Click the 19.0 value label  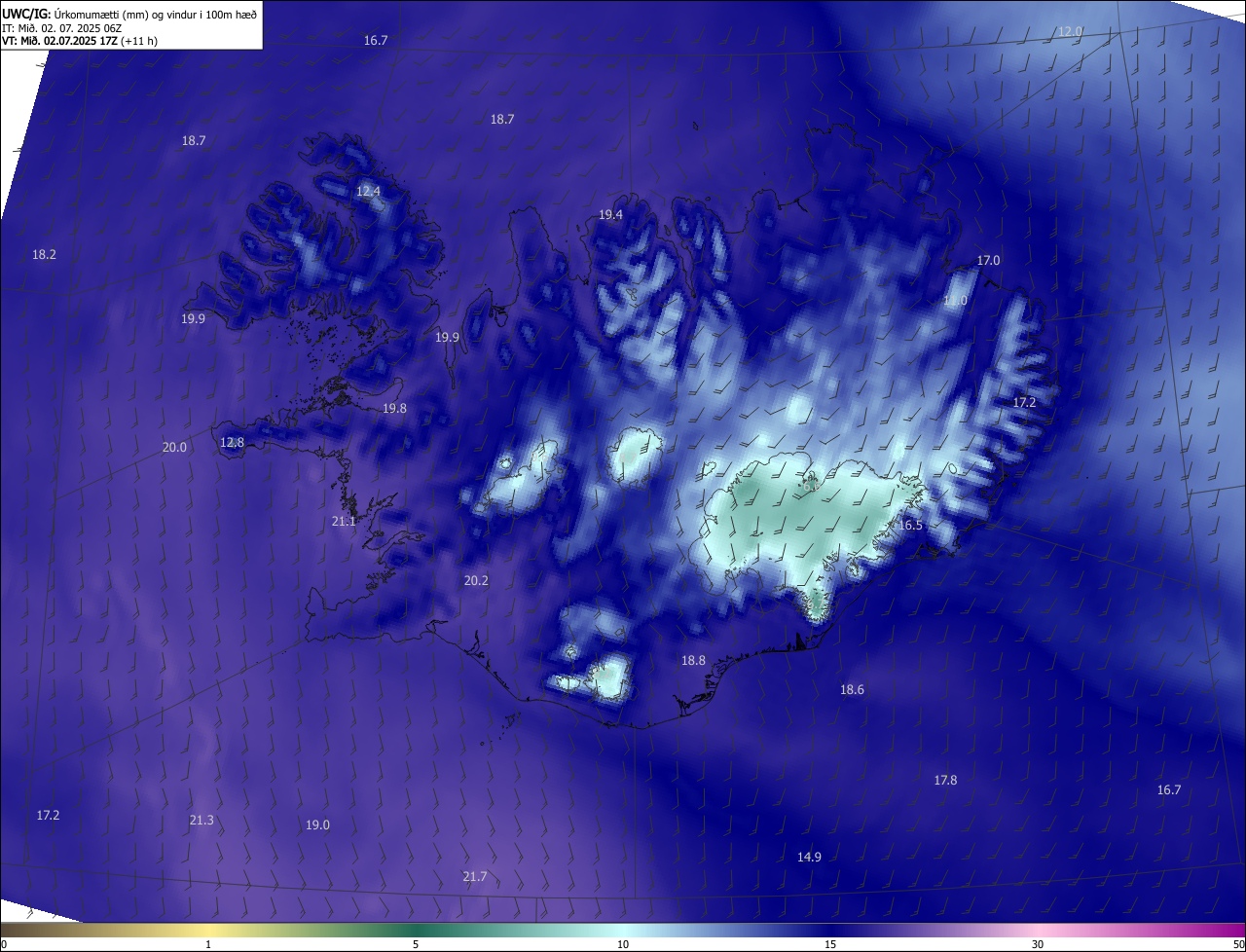[317, 825]
